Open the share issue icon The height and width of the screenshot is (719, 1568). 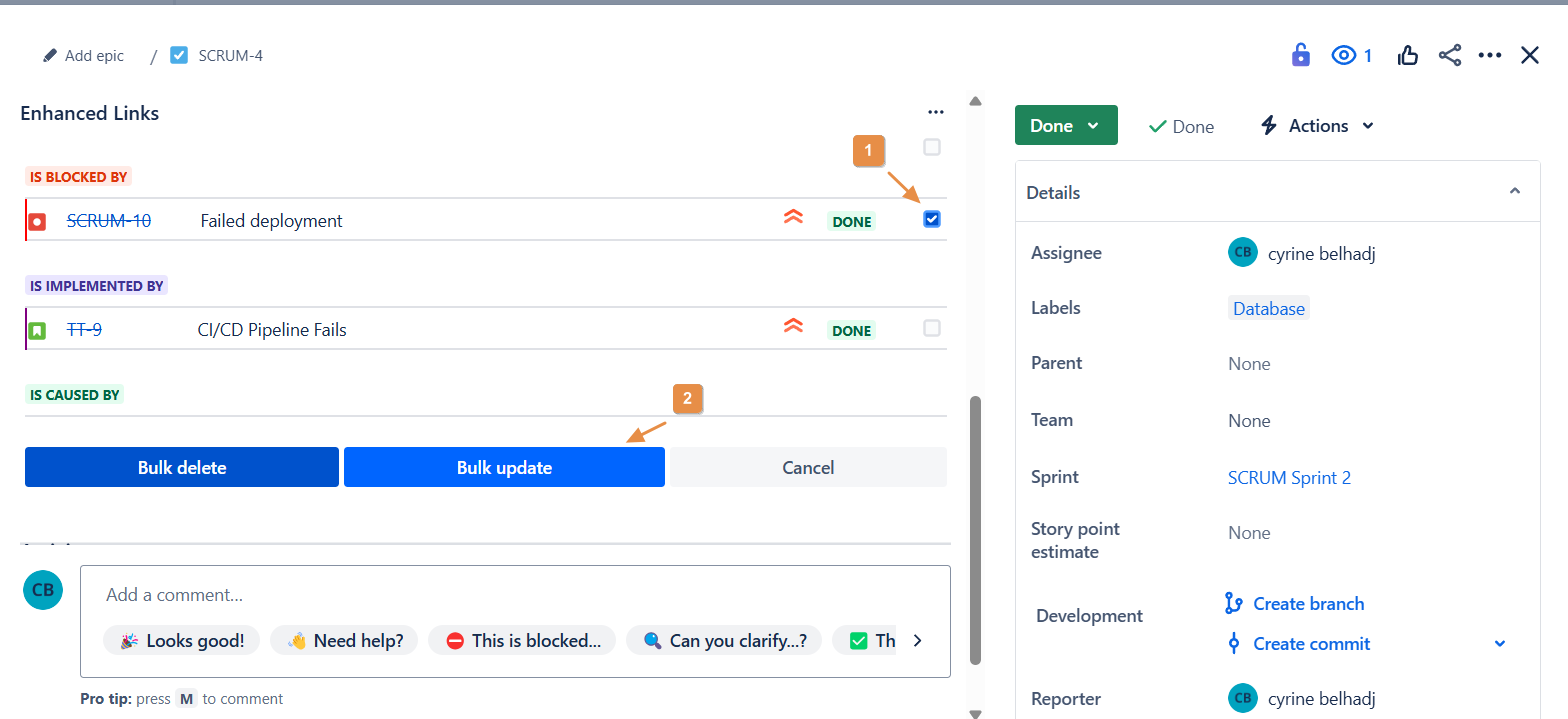[x=1449, y=55]
